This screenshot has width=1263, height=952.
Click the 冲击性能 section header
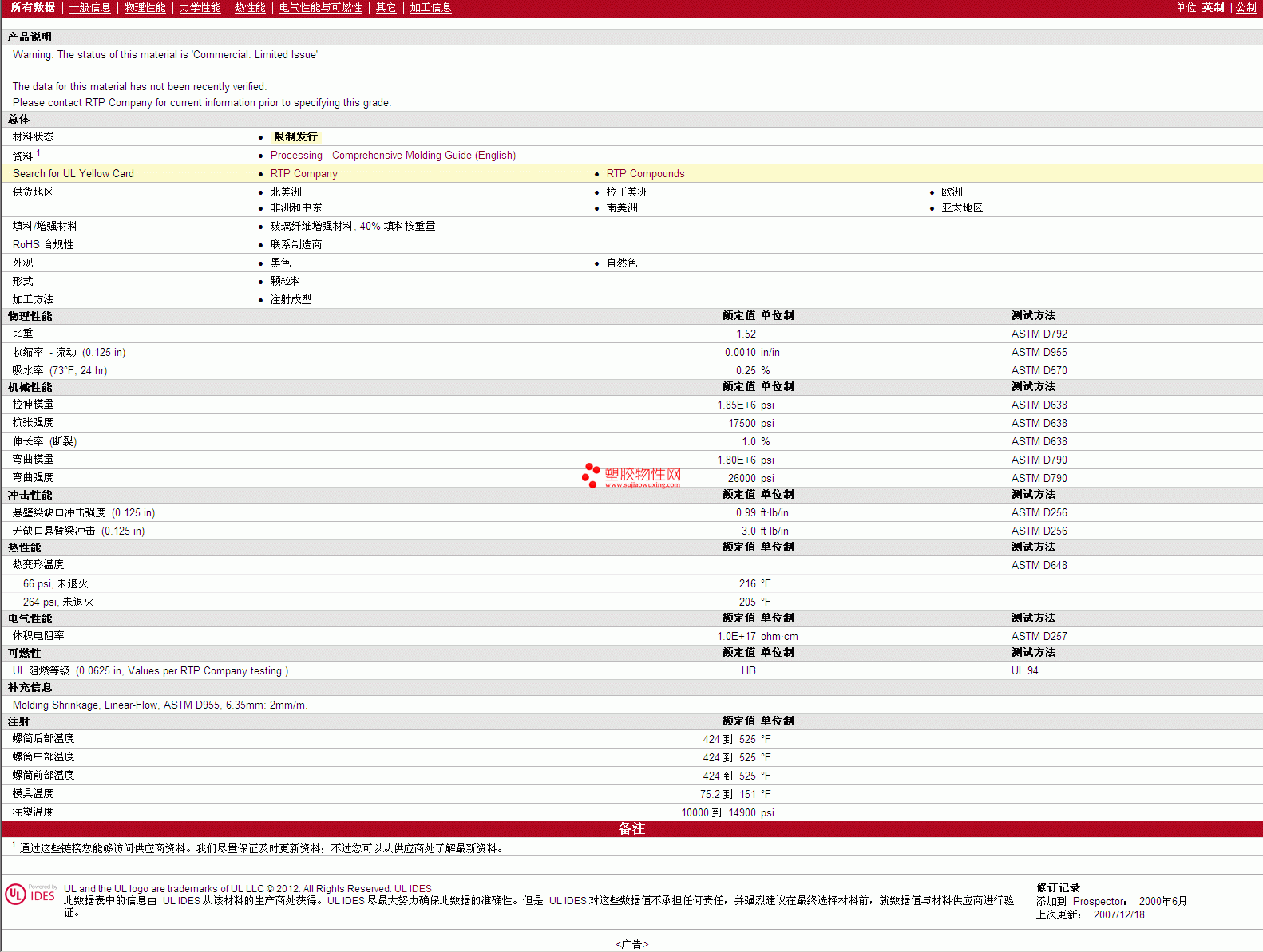[30, 495]
